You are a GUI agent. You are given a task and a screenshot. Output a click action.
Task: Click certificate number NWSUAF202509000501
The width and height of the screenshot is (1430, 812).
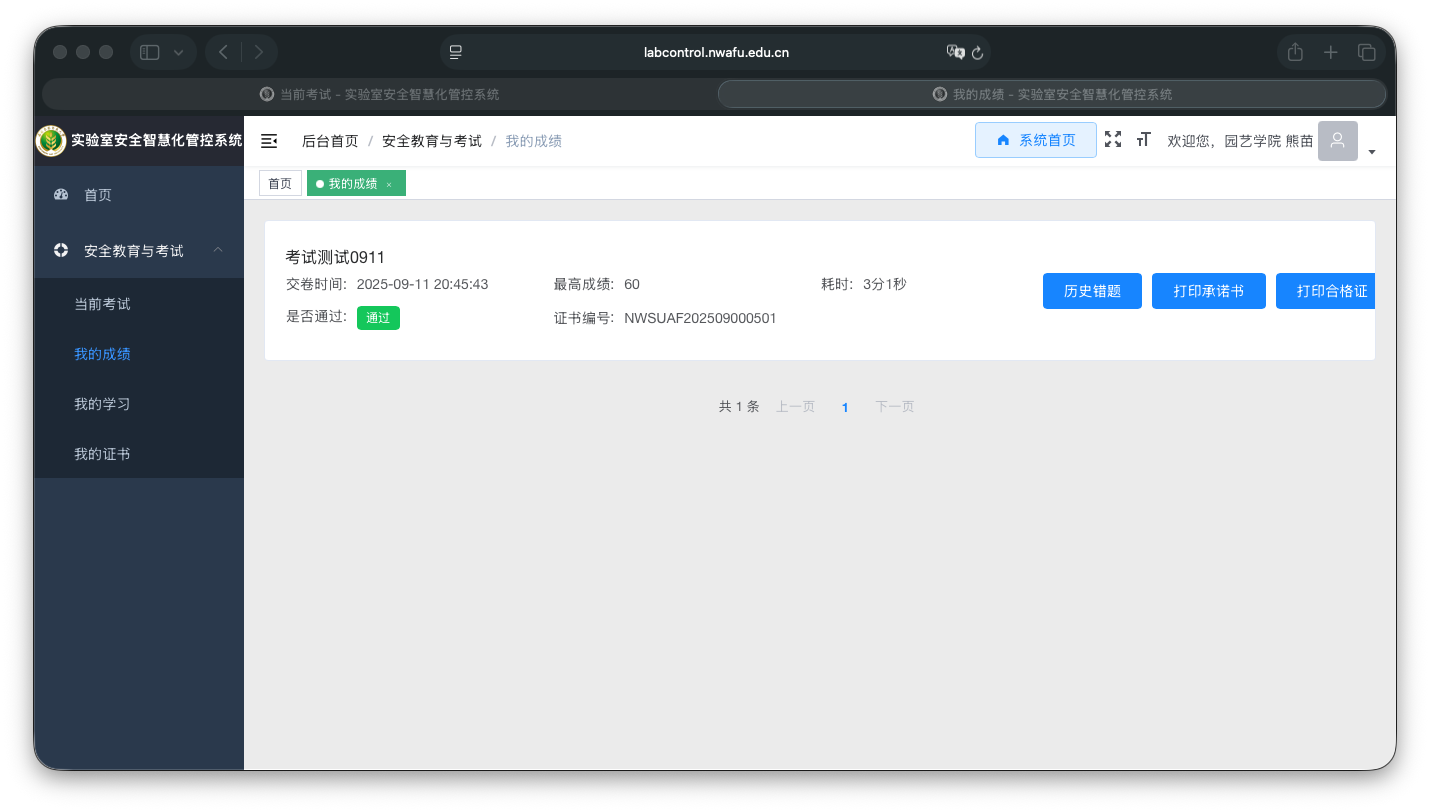click(x=700, y=318)
